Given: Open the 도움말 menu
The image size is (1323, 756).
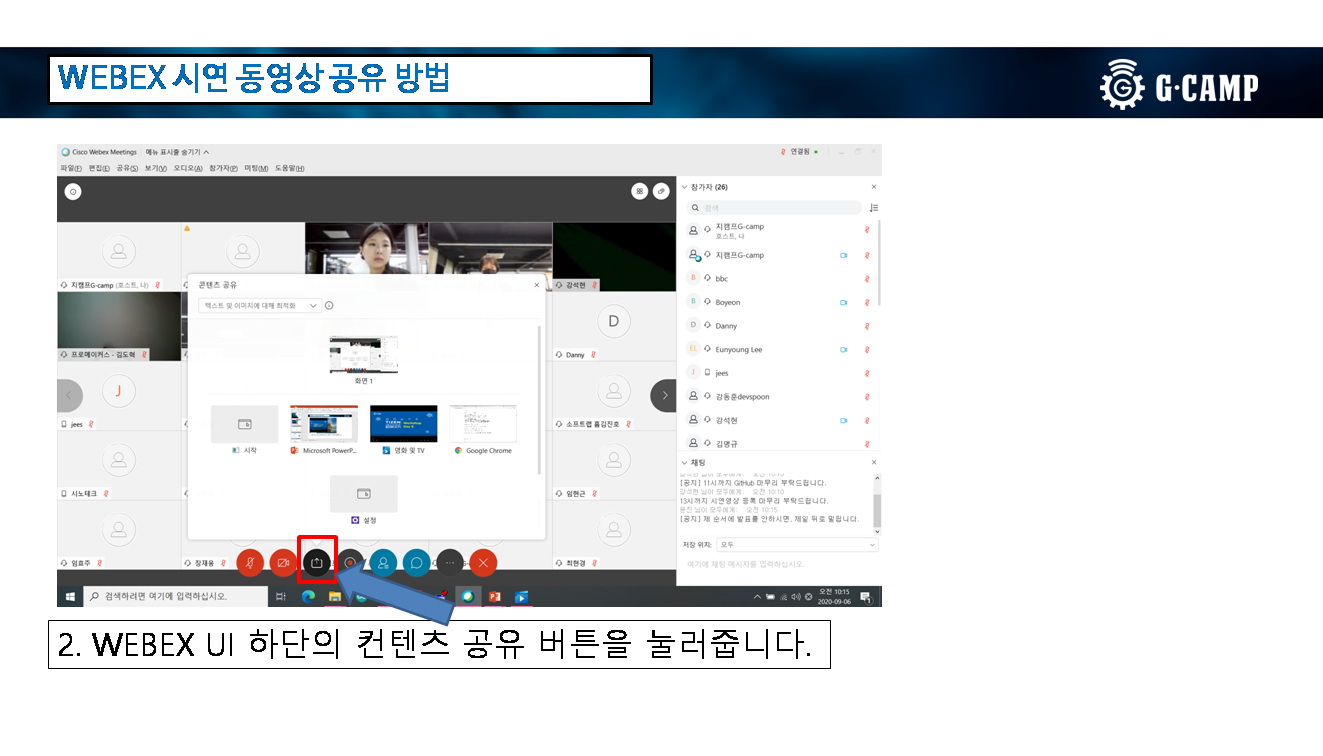Looking at the screenshot, I should 290,168.
